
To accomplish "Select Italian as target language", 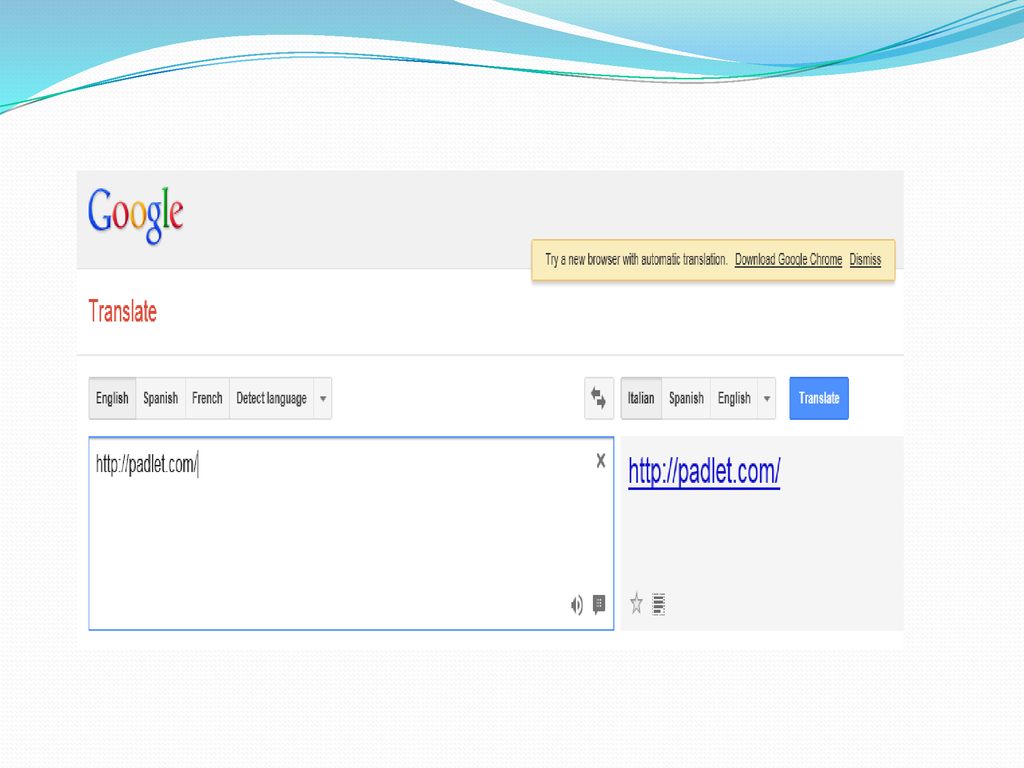I will point(641,398).
